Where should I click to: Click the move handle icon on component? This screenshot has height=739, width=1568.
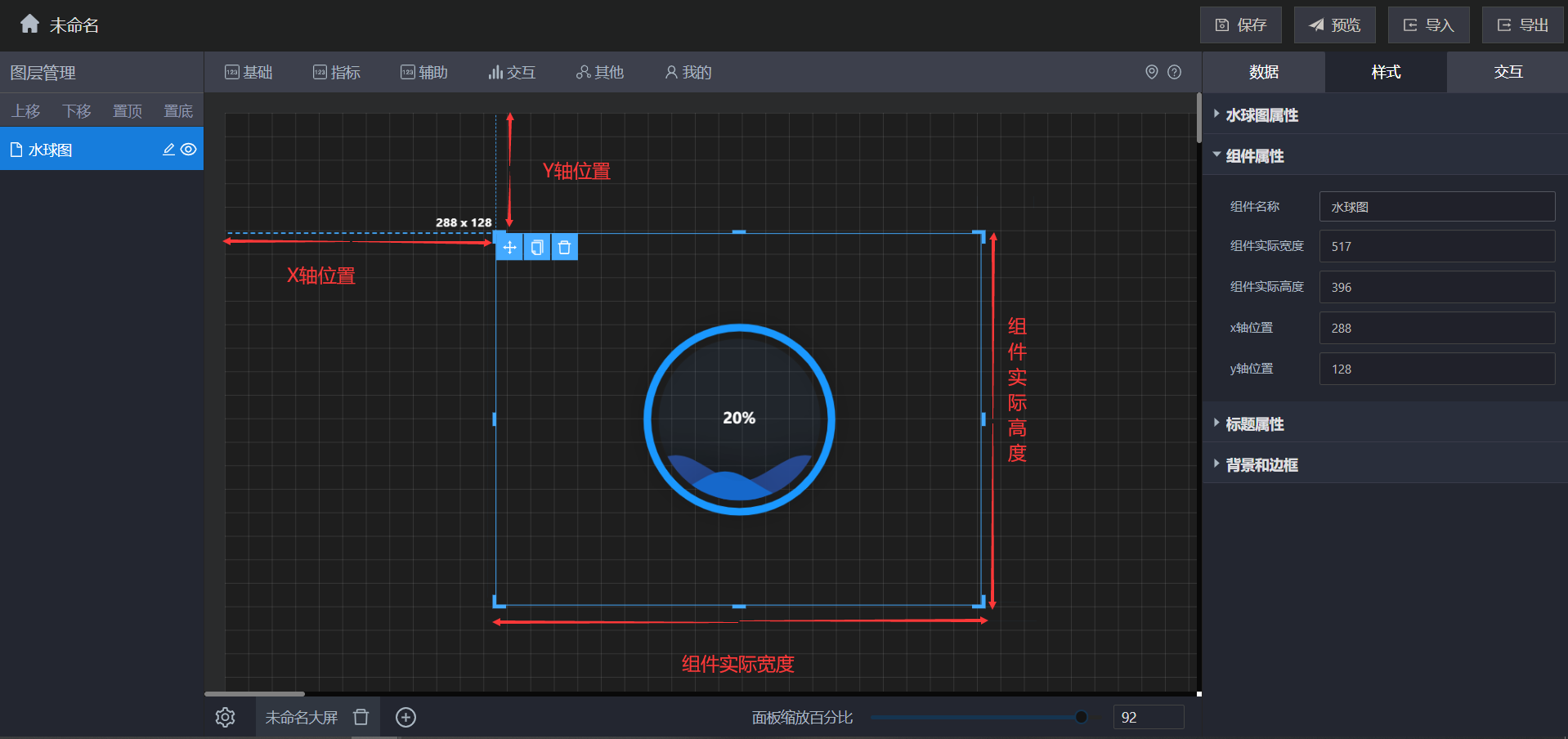509,248
